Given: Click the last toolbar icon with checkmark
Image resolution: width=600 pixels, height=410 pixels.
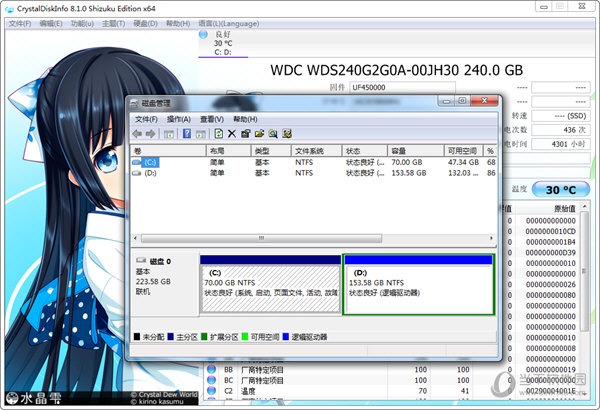Looking at the screenshot, I should 287,134.
